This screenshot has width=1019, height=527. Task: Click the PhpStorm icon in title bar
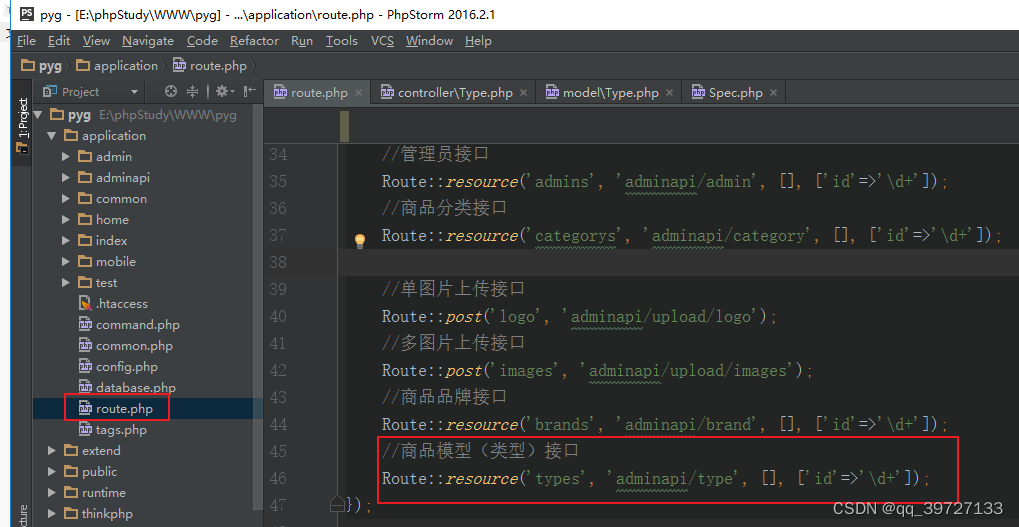pos(27,14)
